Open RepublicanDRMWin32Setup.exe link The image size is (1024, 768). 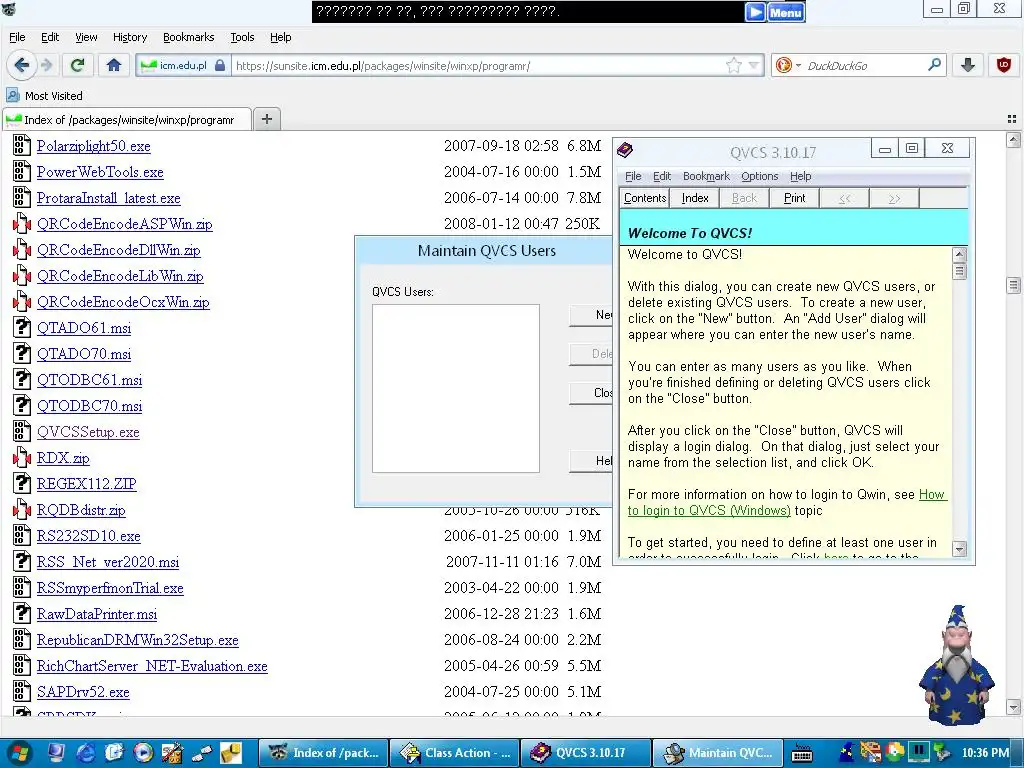(137, 640)
